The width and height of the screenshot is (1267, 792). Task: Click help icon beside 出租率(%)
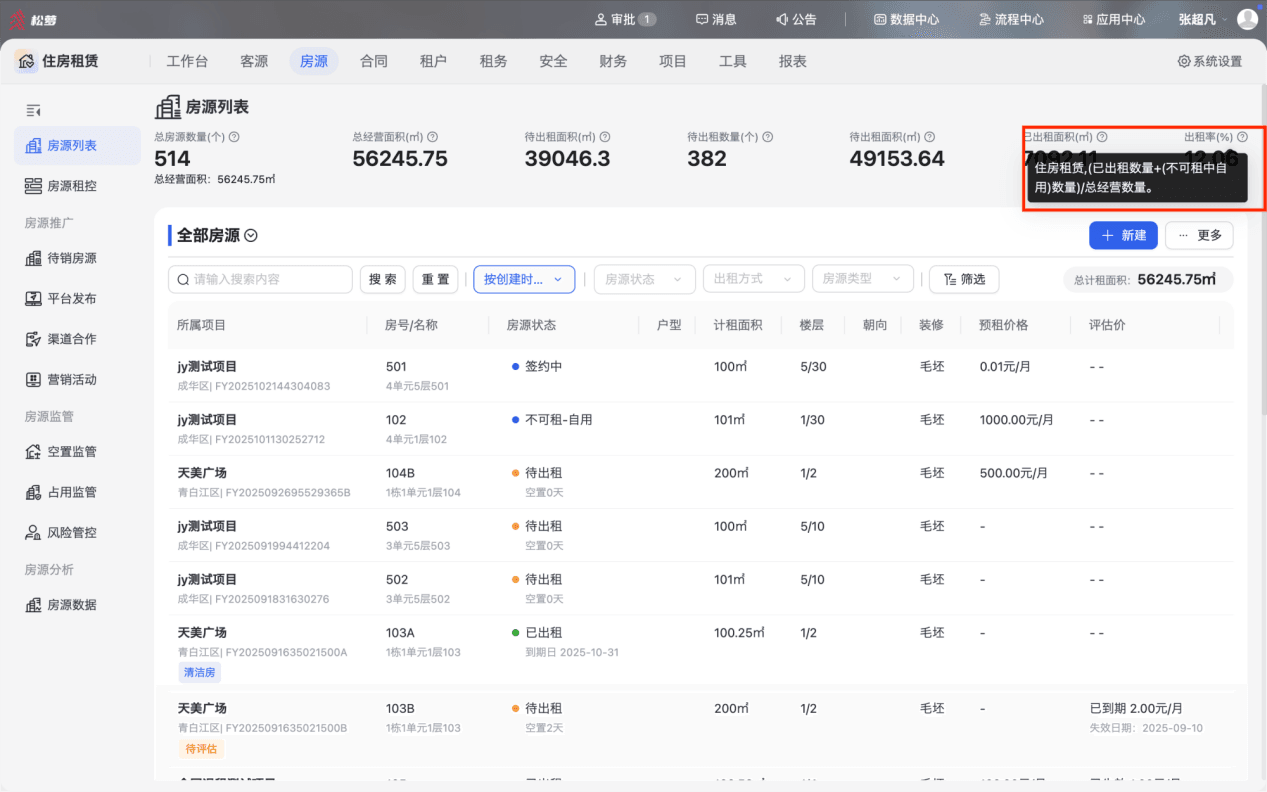tap(1242, 137)
